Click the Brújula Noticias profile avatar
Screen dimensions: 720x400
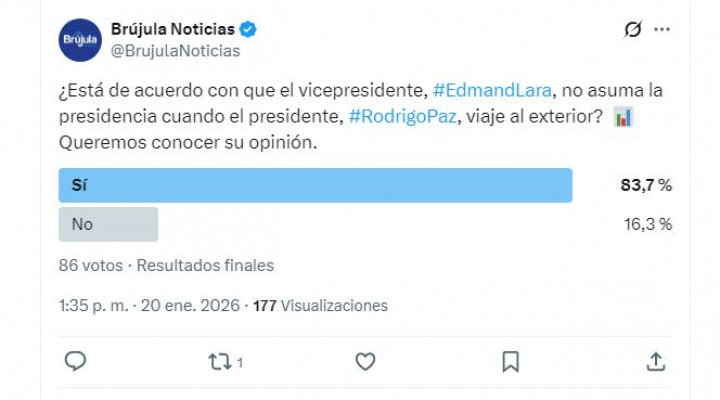[x=81, y=40]
